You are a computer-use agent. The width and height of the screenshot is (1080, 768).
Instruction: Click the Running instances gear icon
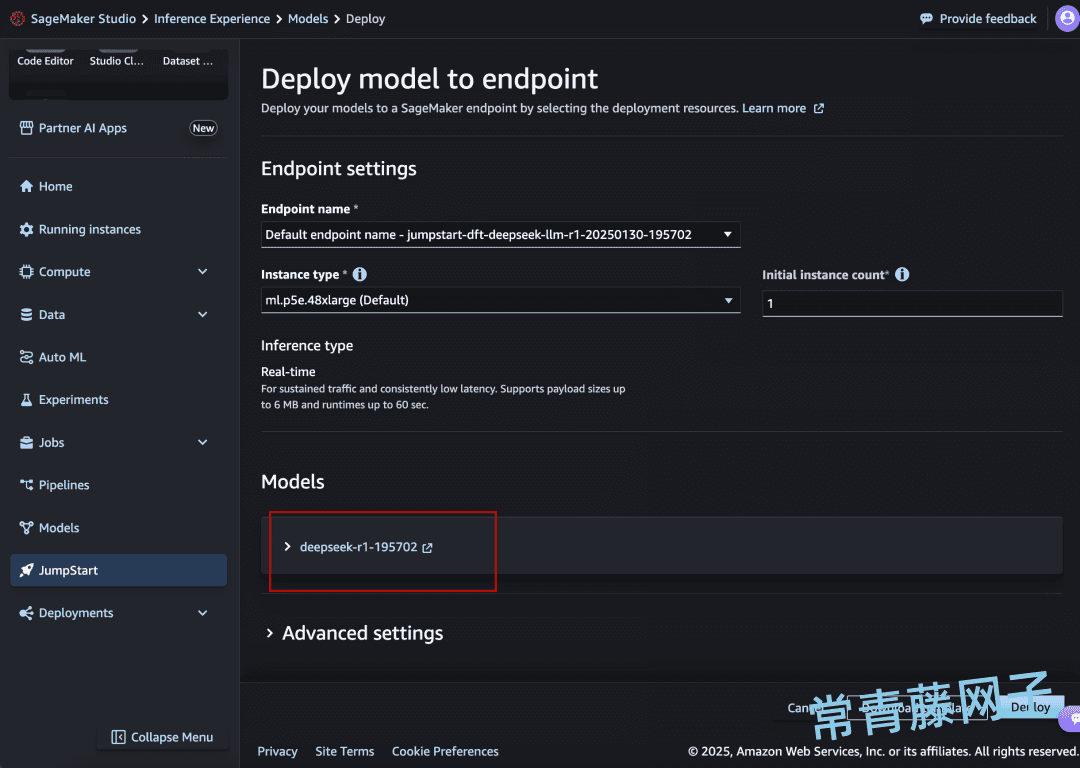26,229
